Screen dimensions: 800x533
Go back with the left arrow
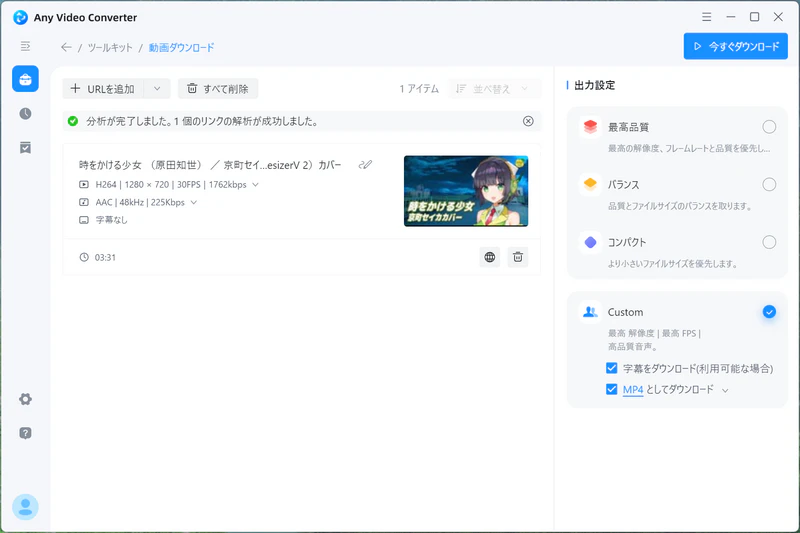click(x=66, y=47)
